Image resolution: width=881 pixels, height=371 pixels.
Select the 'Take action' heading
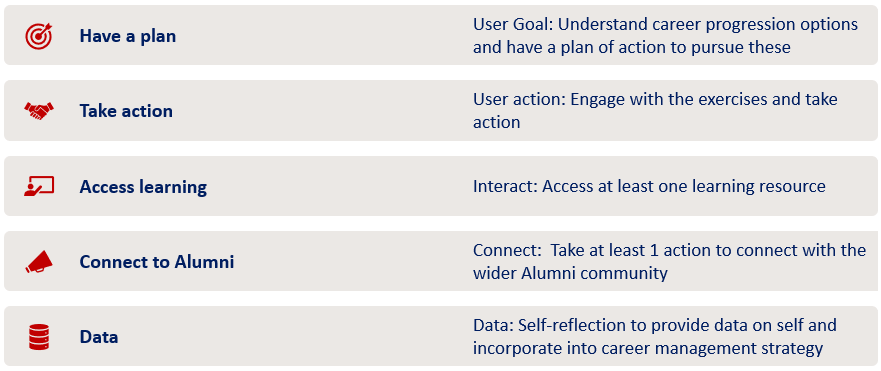pyautogui.click(x=126, y=111)
